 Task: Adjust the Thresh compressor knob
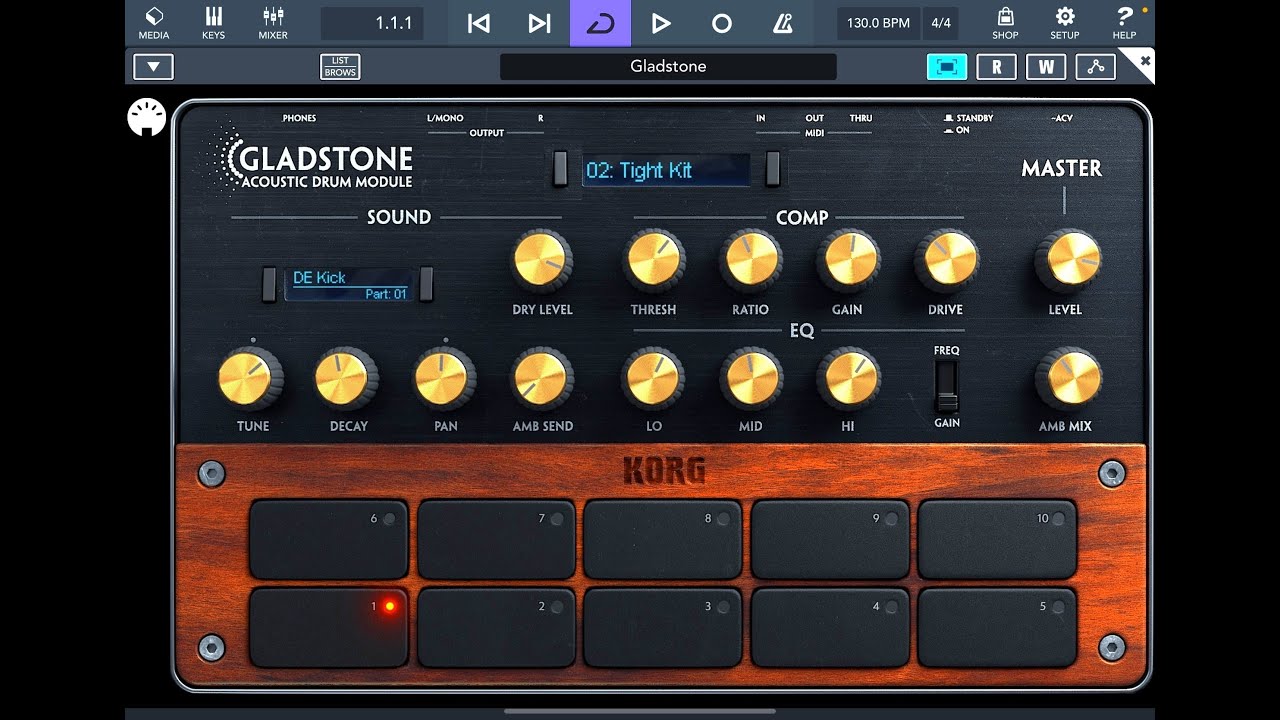[654, 259]
